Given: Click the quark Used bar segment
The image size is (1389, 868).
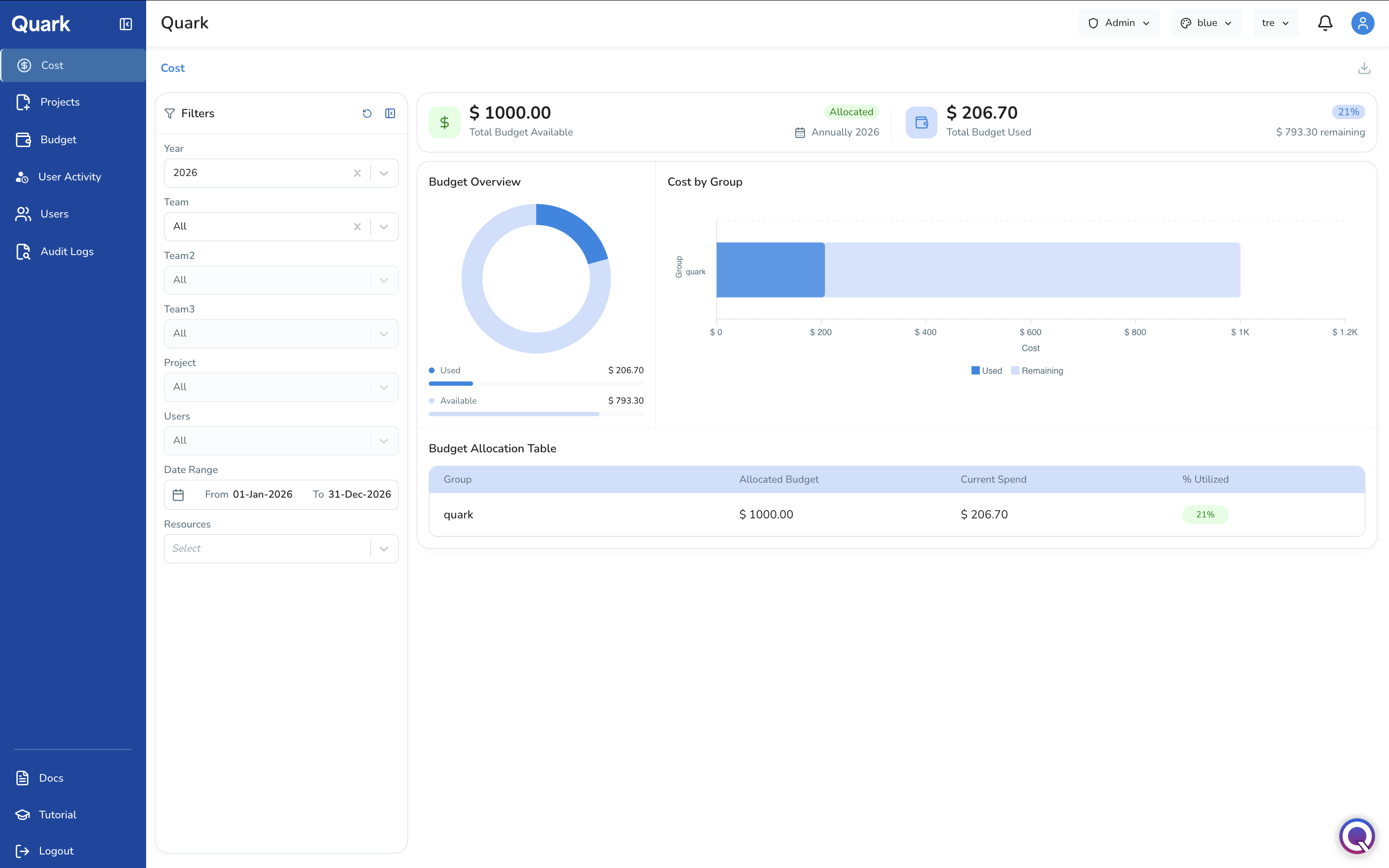Looking at the screenshot, I should point(770,270).
